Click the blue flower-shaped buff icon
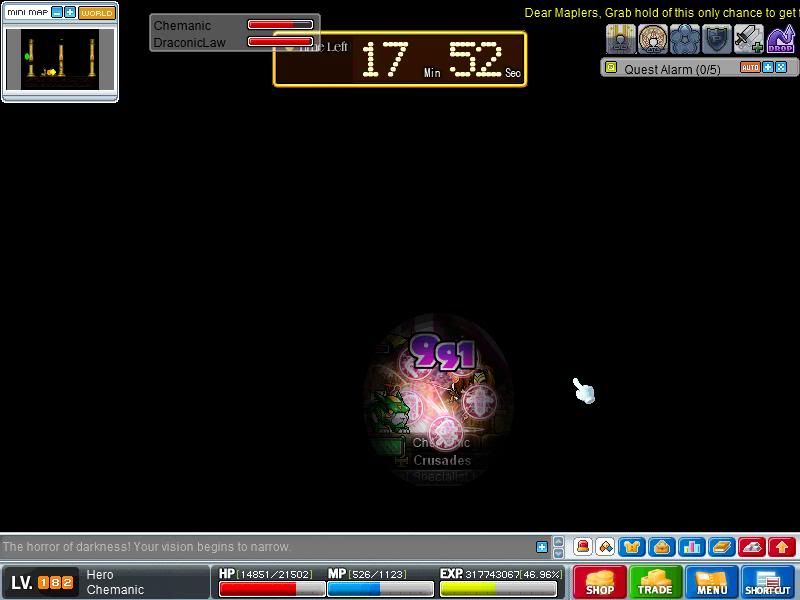 point(685,39)
